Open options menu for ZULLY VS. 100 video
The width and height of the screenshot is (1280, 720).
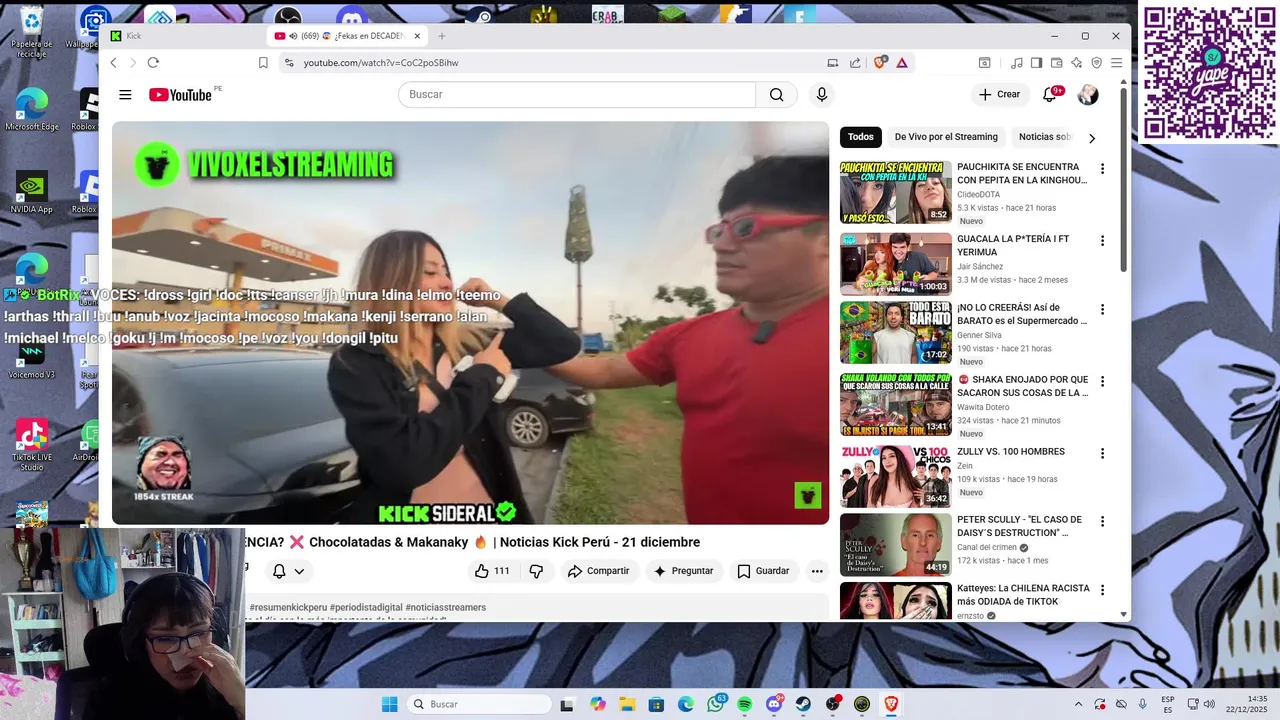(x=1103, y=453)
